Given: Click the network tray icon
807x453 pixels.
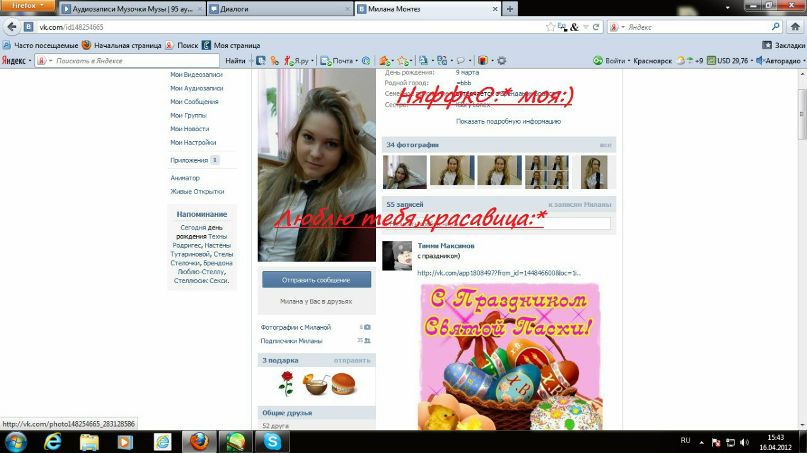Looking at the screenshot, I should coord(730,442).
